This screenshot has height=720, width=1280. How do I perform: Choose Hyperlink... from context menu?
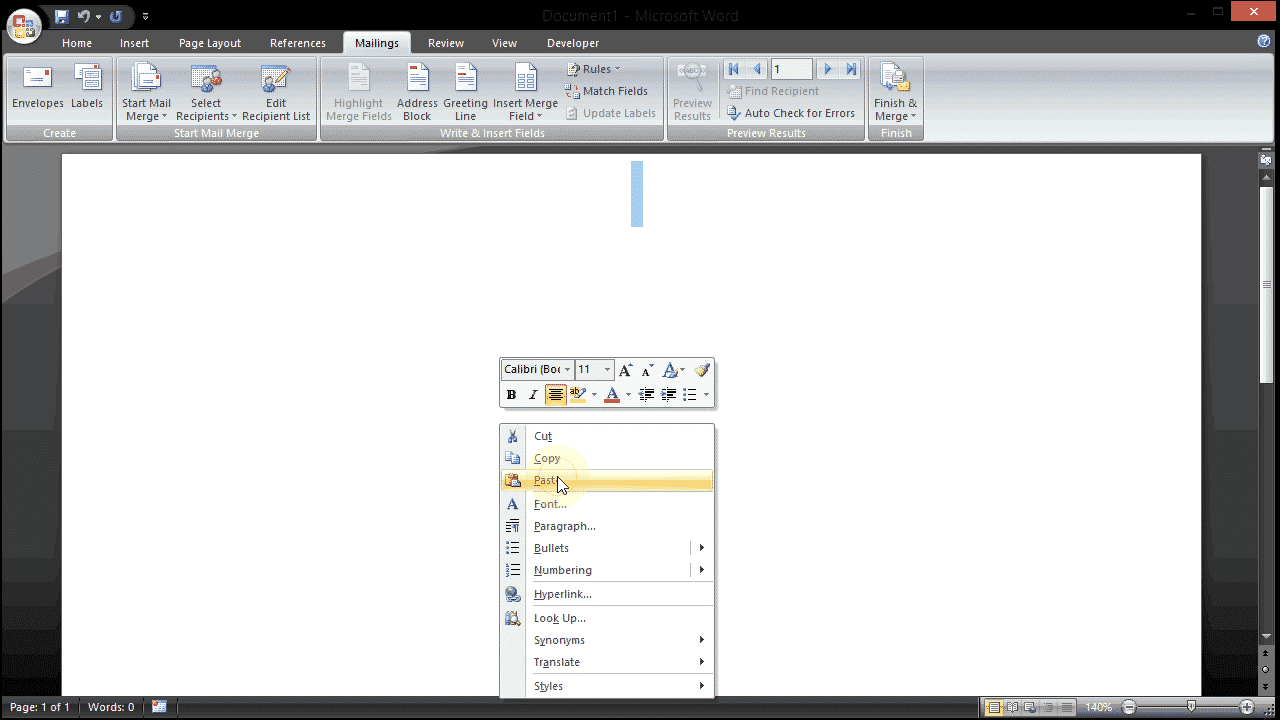[x=607, y=594]
